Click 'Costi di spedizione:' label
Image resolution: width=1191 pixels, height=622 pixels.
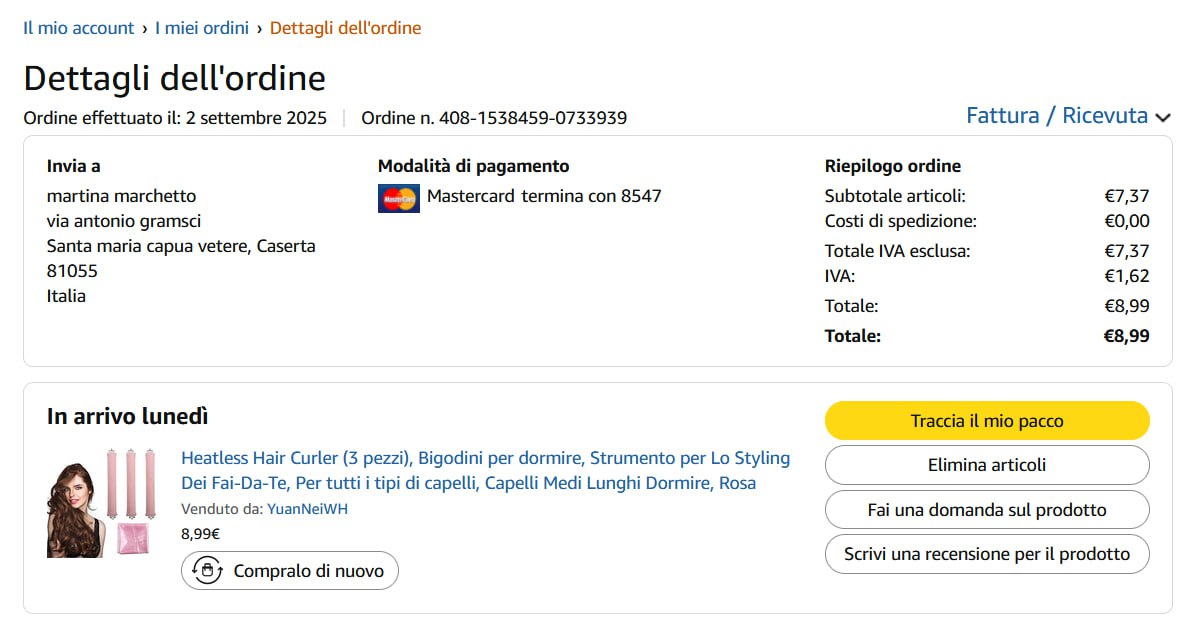pos(901,221)
